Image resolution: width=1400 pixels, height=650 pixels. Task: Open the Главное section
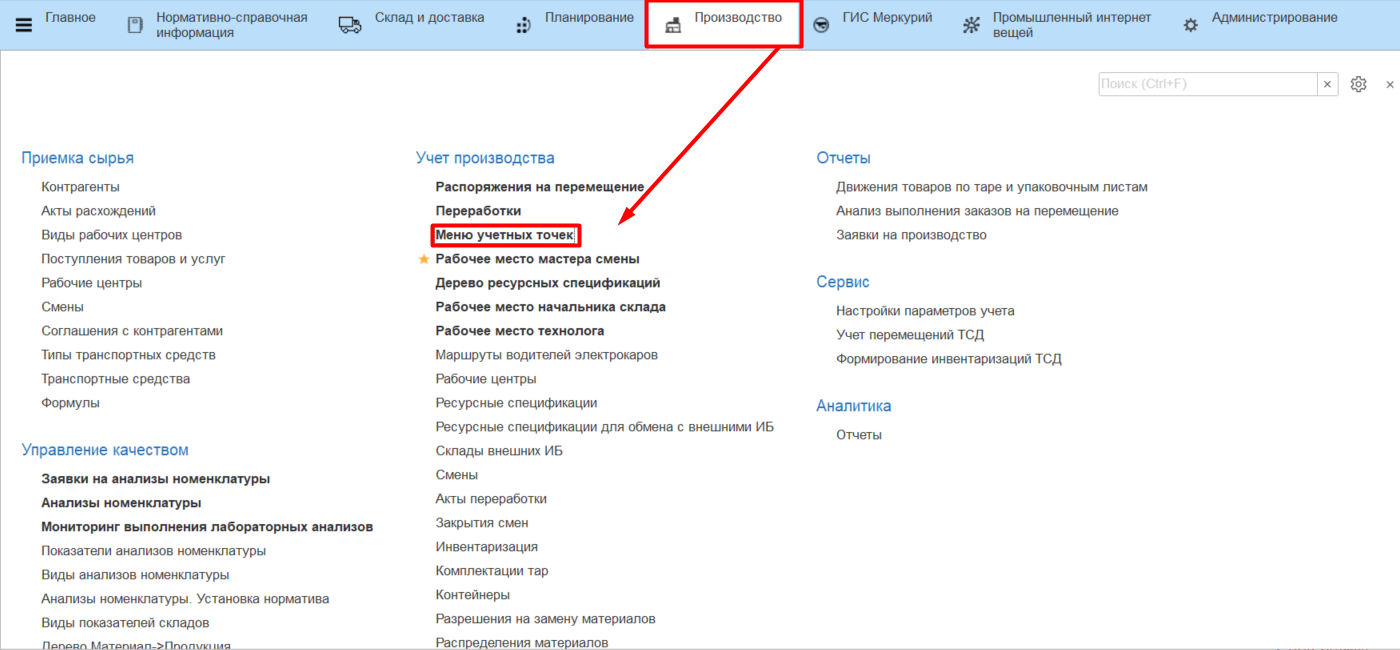click(70, 18)
